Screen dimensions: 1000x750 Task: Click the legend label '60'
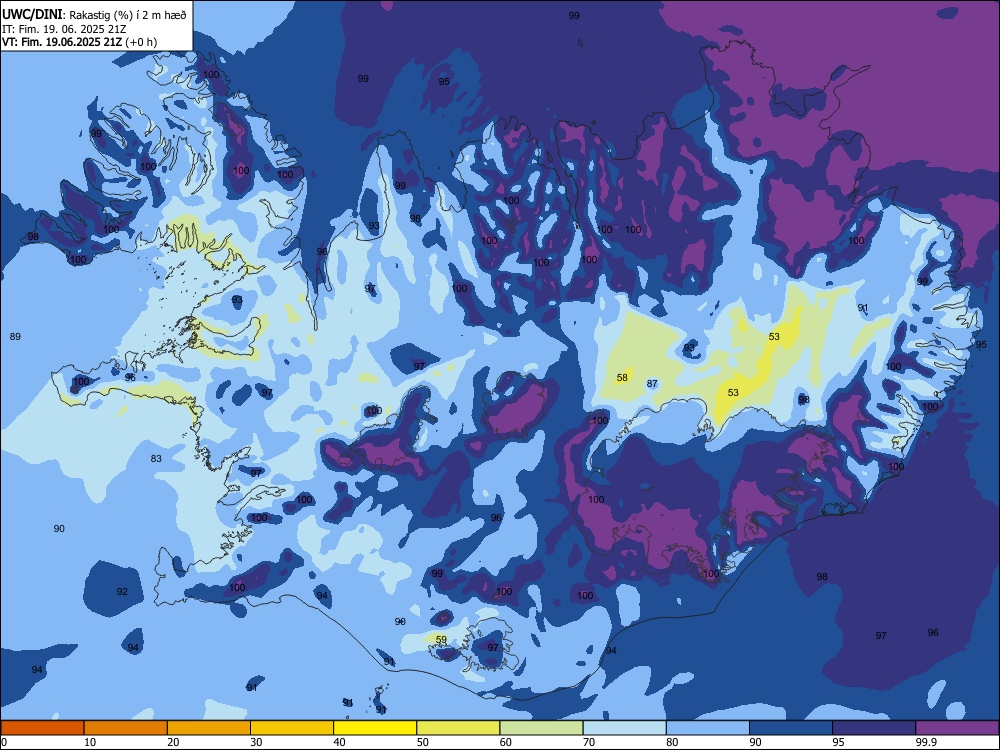(506, 742)
